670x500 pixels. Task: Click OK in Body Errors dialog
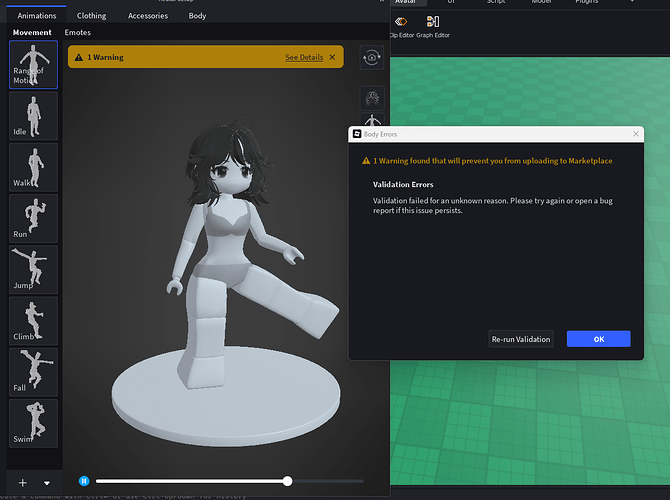tap(599, 339)
